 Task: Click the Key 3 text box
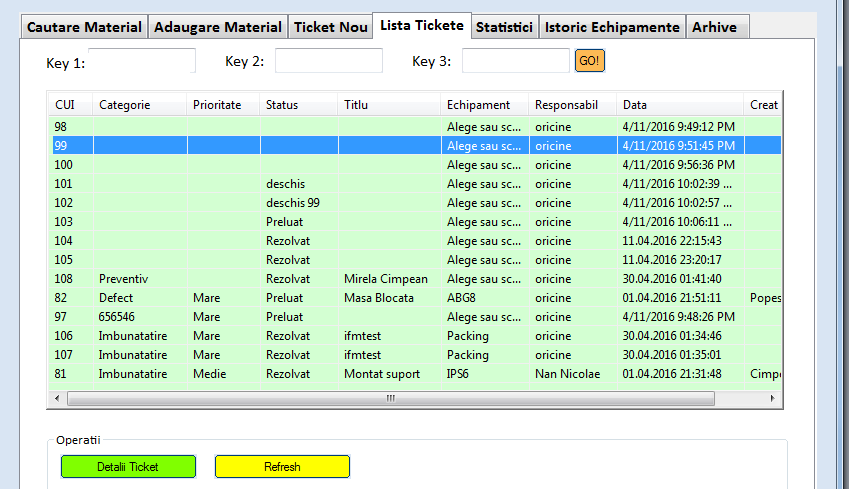point(515,61)
